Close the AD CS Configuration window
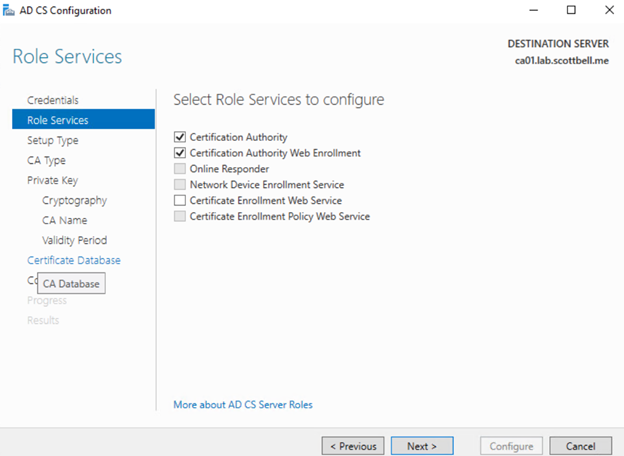This screenshot has width=624, height=456. [x=606, y=11]
